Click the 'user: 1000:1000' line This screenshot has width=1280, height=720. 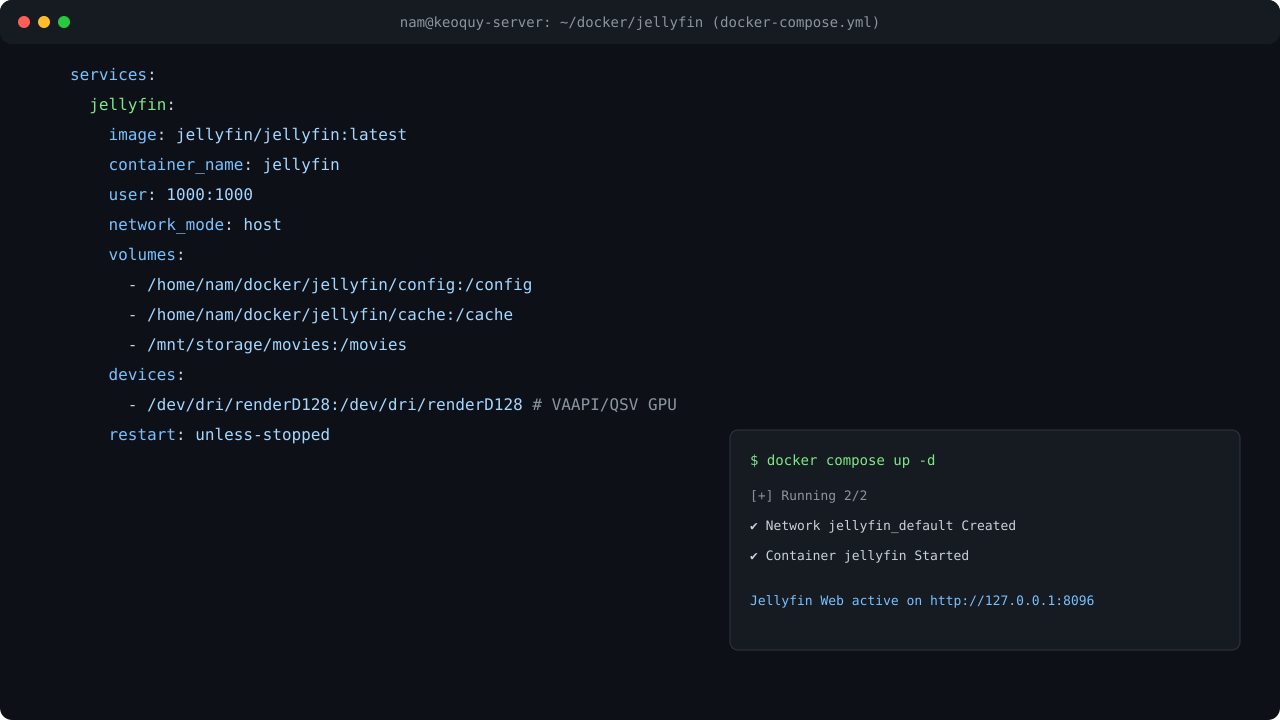[x=181, y=195]
